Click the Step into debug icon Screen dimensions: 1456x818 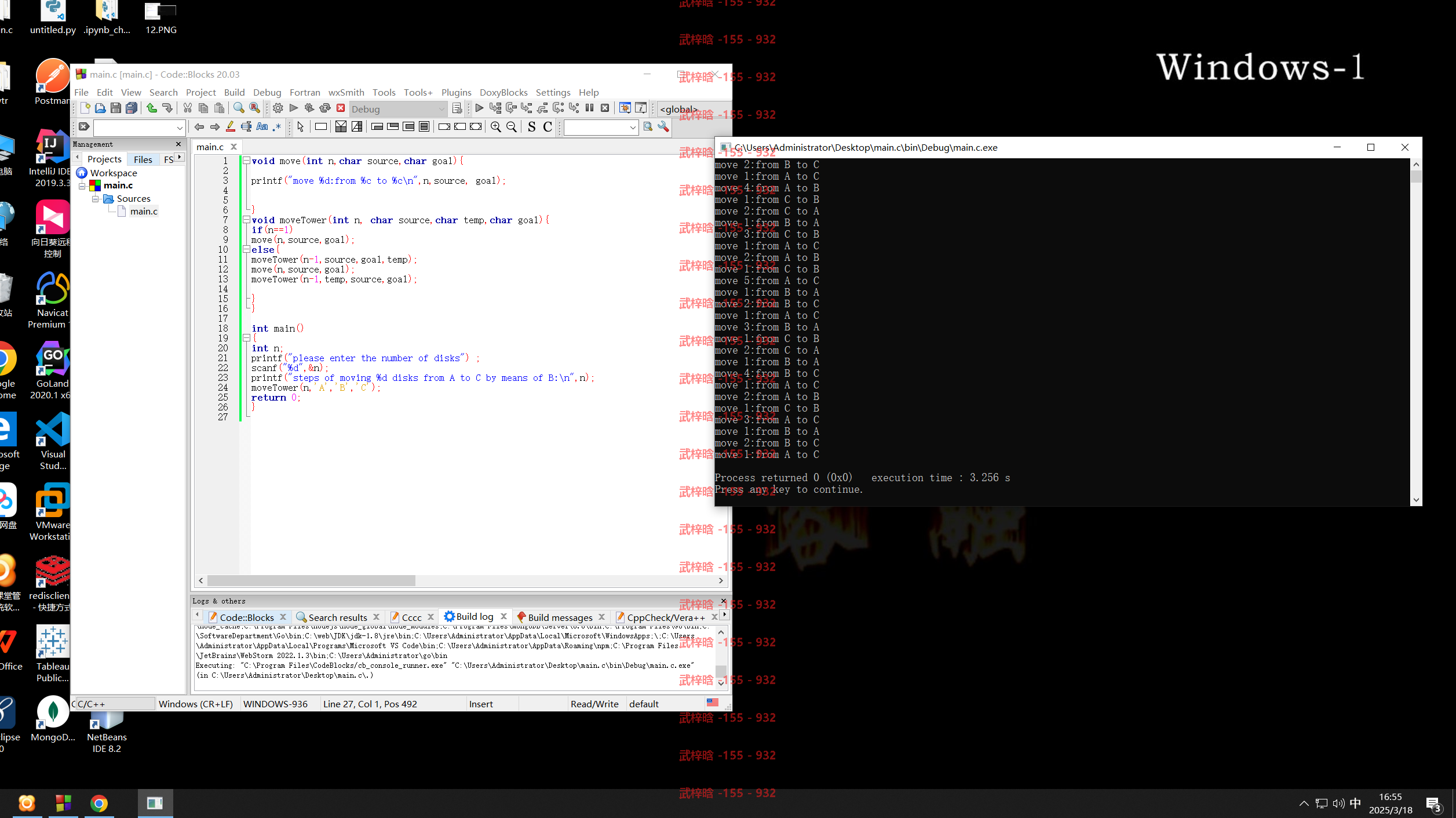(x=527, y=108)
